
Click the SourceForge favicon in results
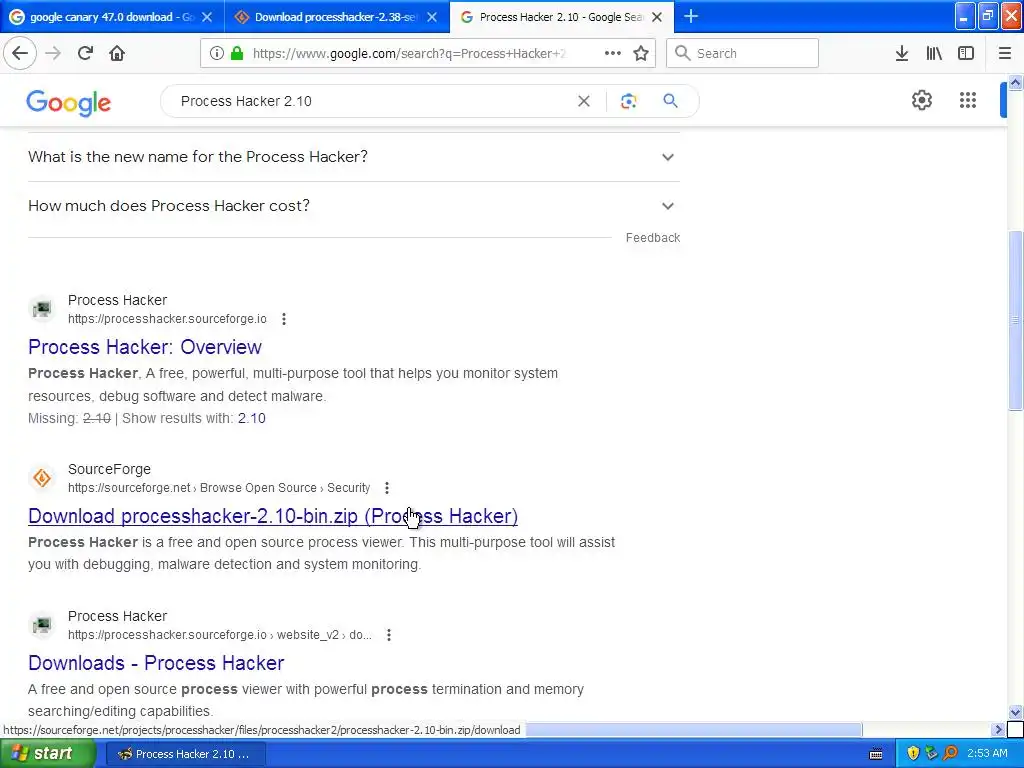pos(42,478)
